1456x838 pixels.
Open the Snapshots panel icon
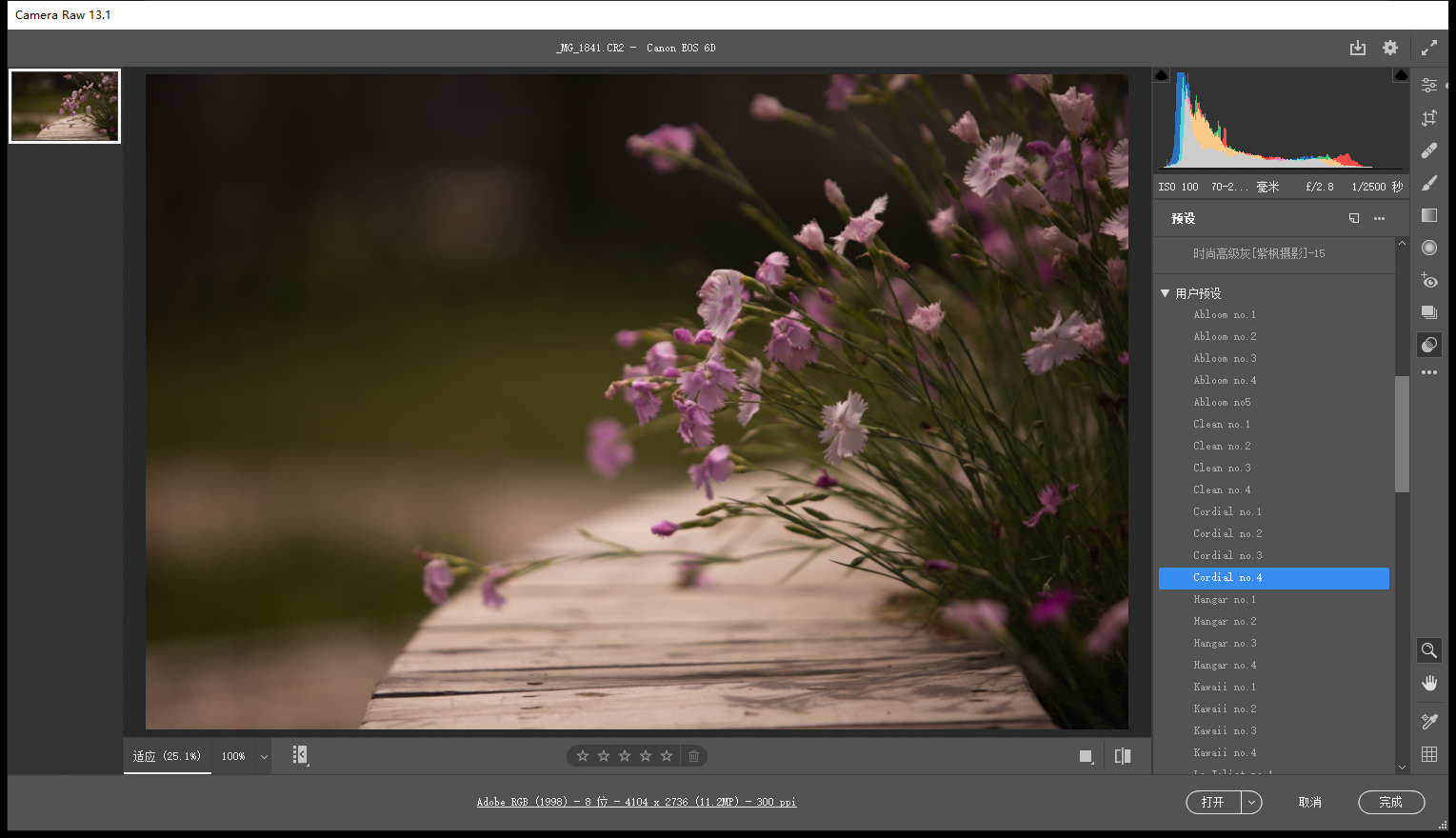coord(1428,312)
